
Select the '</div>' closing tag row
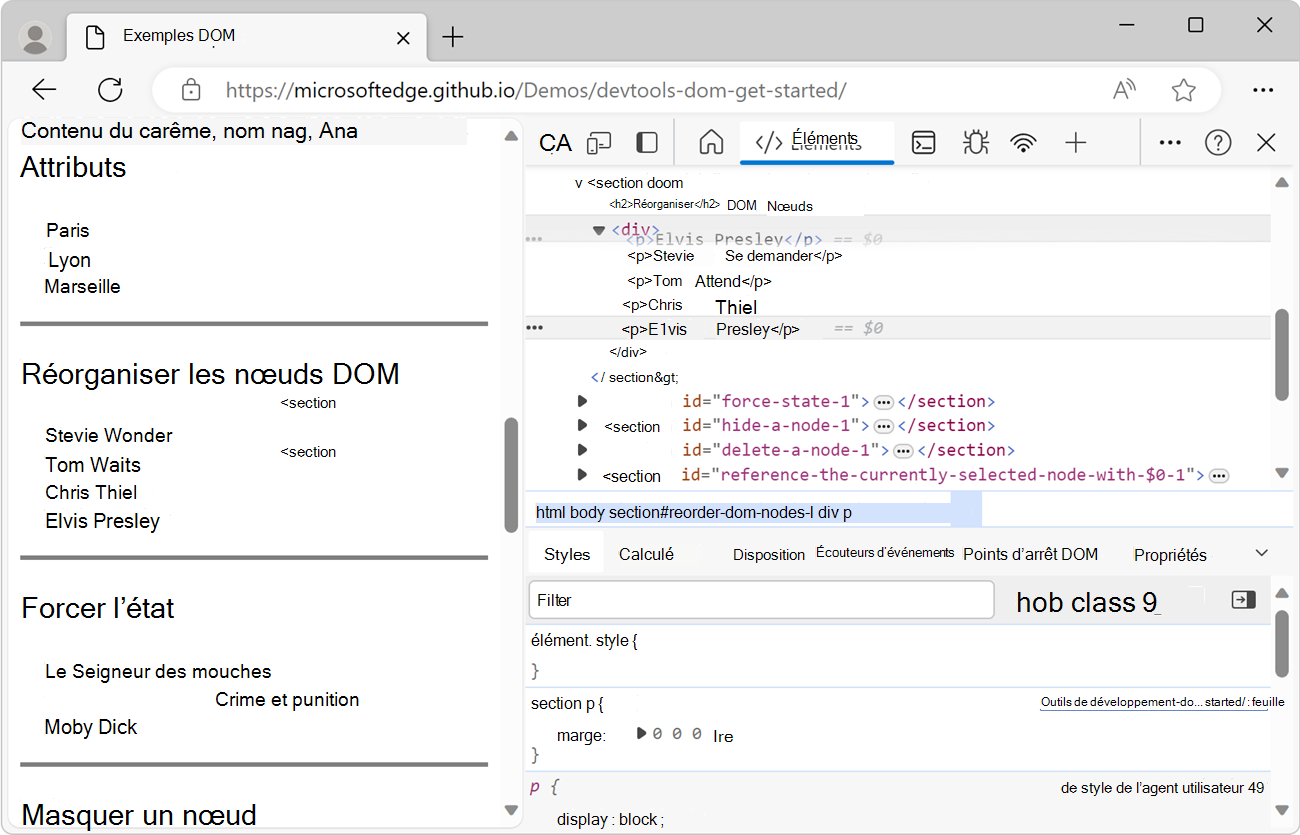pyautogui.click(x=628, y=352)
